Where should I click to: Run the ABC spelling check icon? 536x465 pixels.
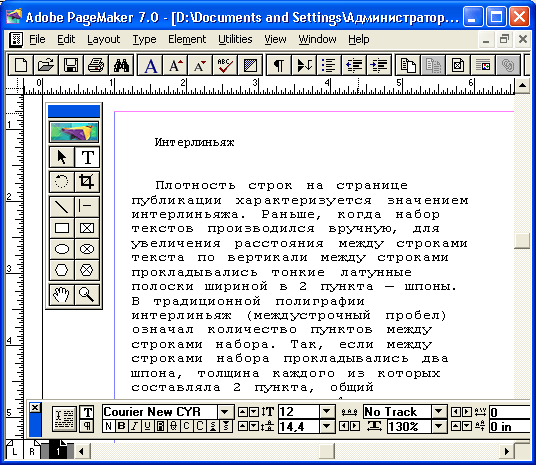point(225,65)
